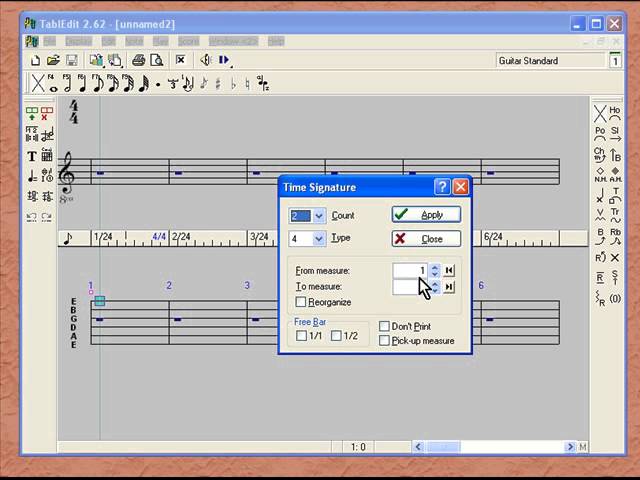Click the speaker MIDI icon
The height and width of the screenshot is (480, 640).
(x=205, y=60)
